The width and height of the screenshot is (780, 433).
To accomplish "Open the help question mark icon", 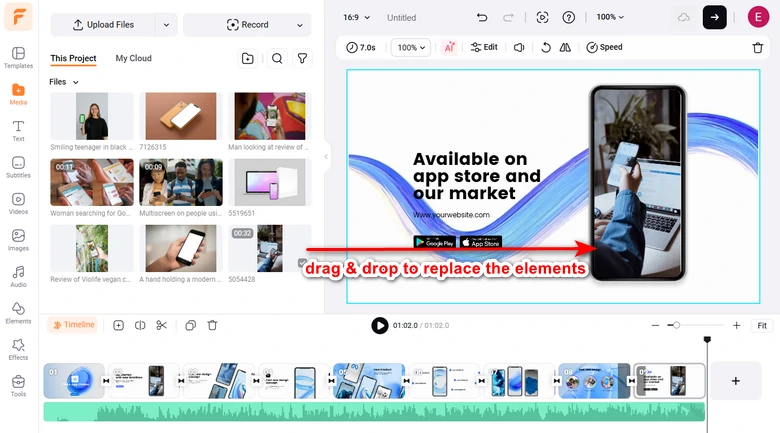I will click(x=569, y=17).
